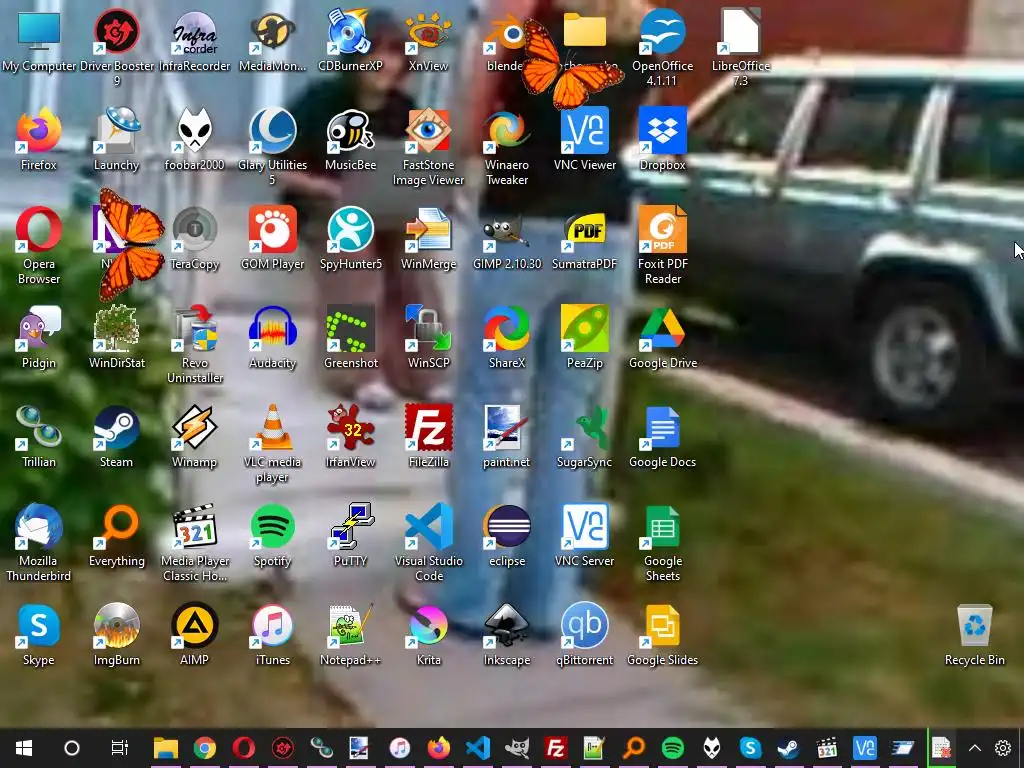Open FileZilla from the taskbar

pyautogui.click(x=555, y=748)
